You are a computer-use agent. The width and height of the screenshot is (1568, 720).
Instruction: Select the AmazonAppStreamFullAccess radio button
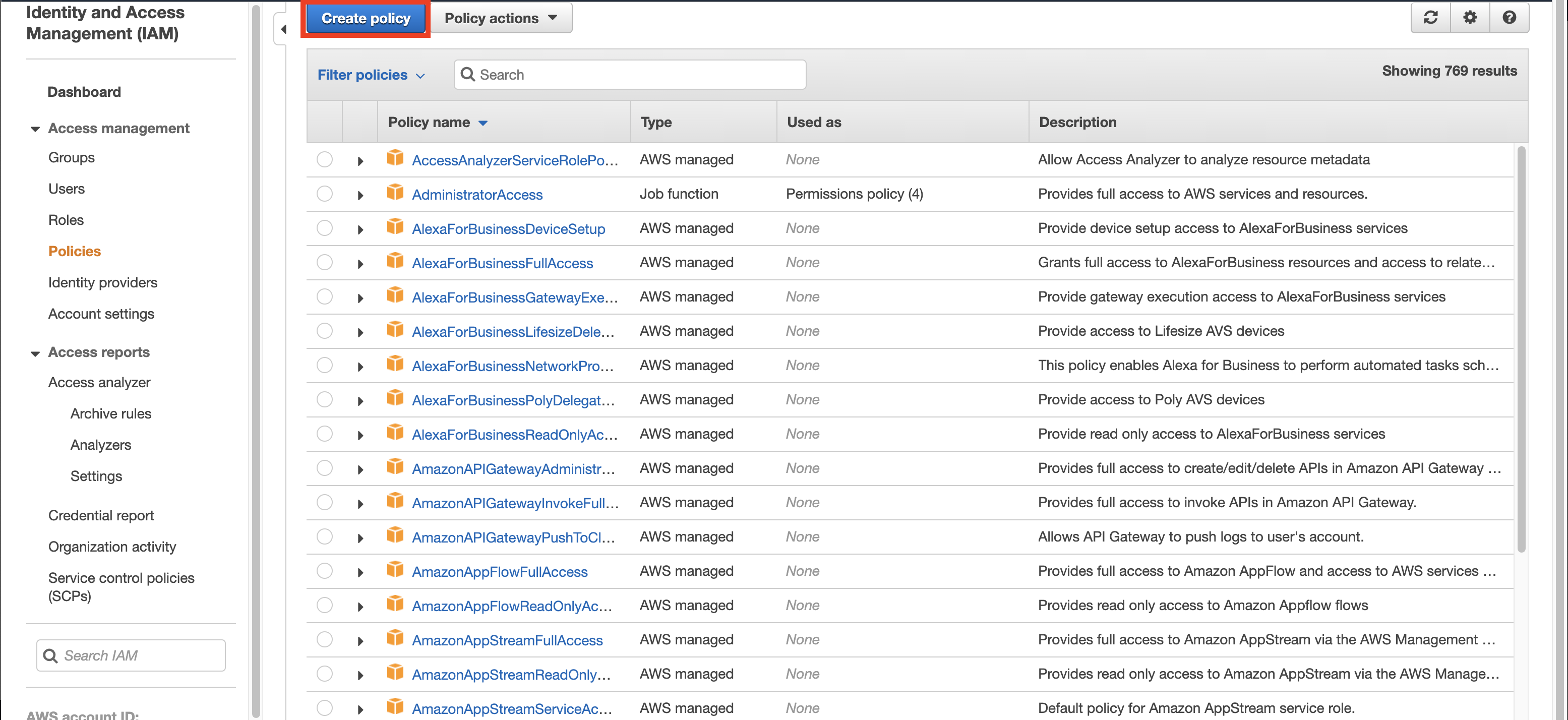[x=324, y=639]
